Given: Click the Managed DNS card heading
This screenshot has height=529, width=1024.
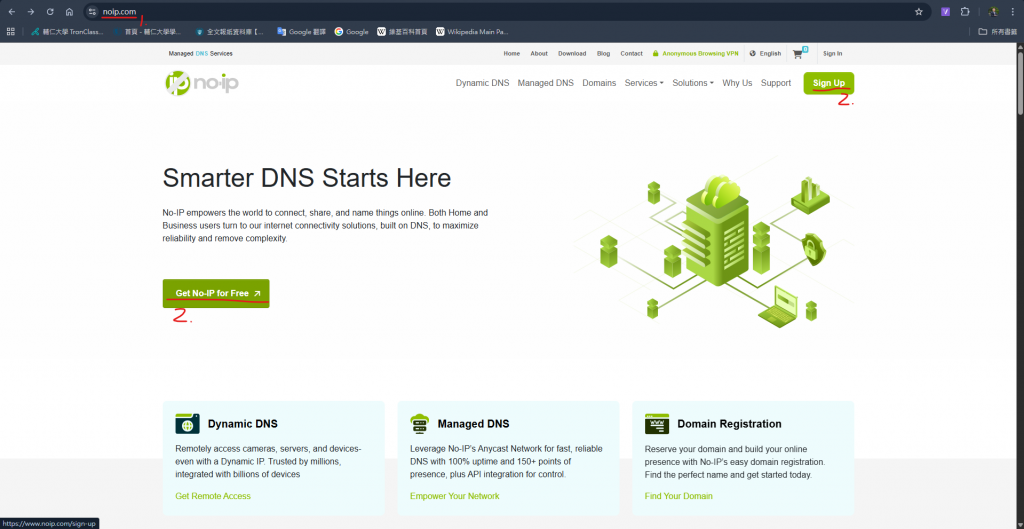Looking at the screenshot, I should coord(473,424).
